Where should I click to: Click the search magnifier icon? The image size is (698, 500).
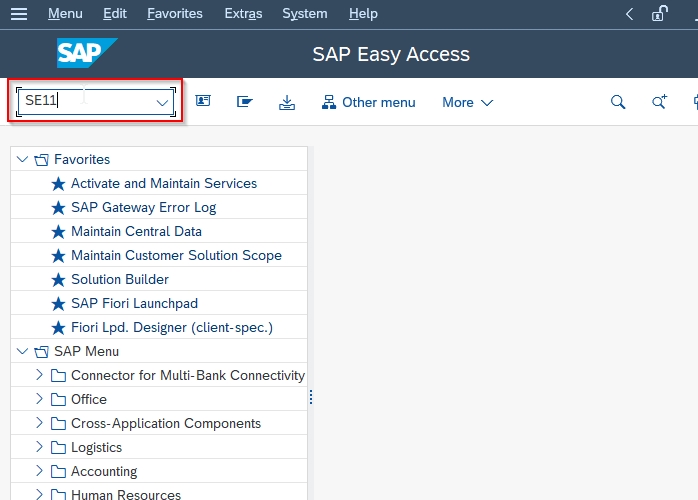618,102
